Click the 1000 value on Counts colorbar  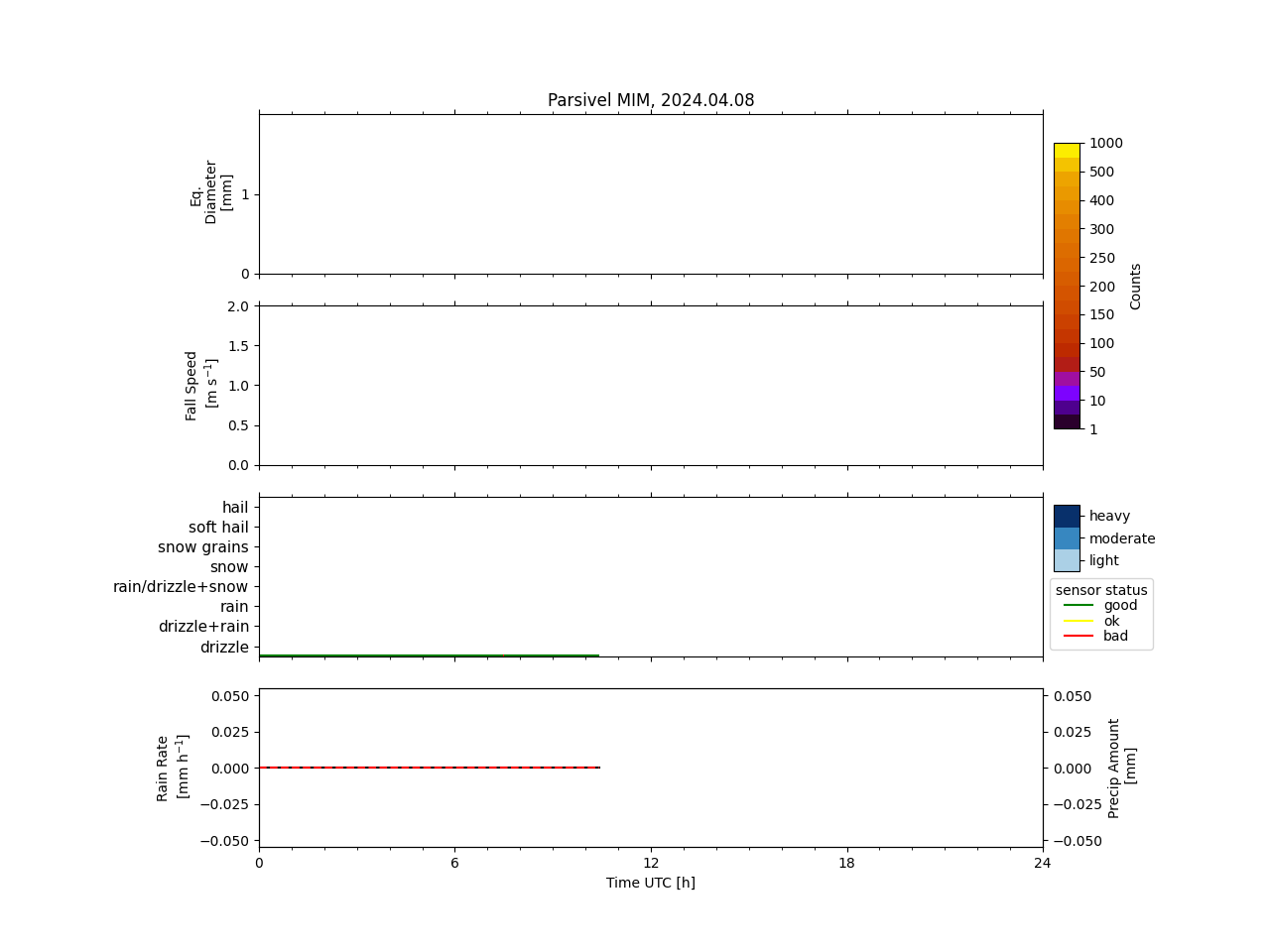coord(1106,143)
